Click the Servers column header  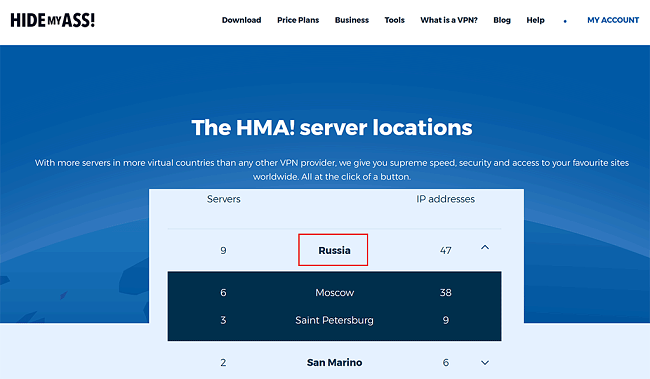click(223, 199)
